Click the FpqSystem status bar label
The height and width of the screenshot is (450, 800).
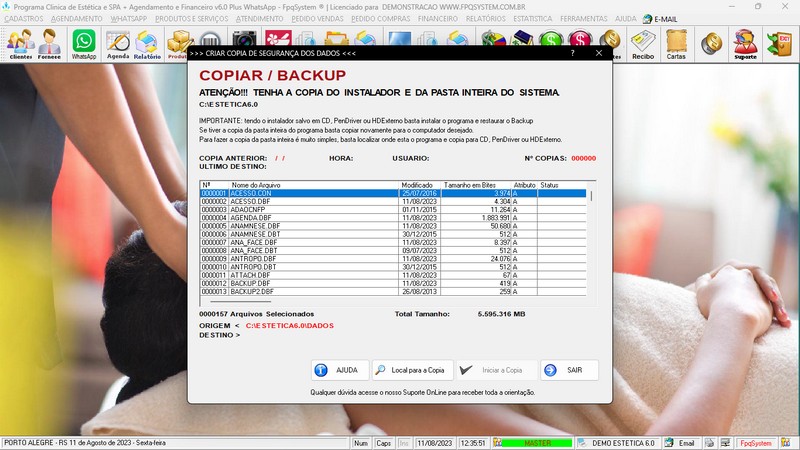(756, 443)
